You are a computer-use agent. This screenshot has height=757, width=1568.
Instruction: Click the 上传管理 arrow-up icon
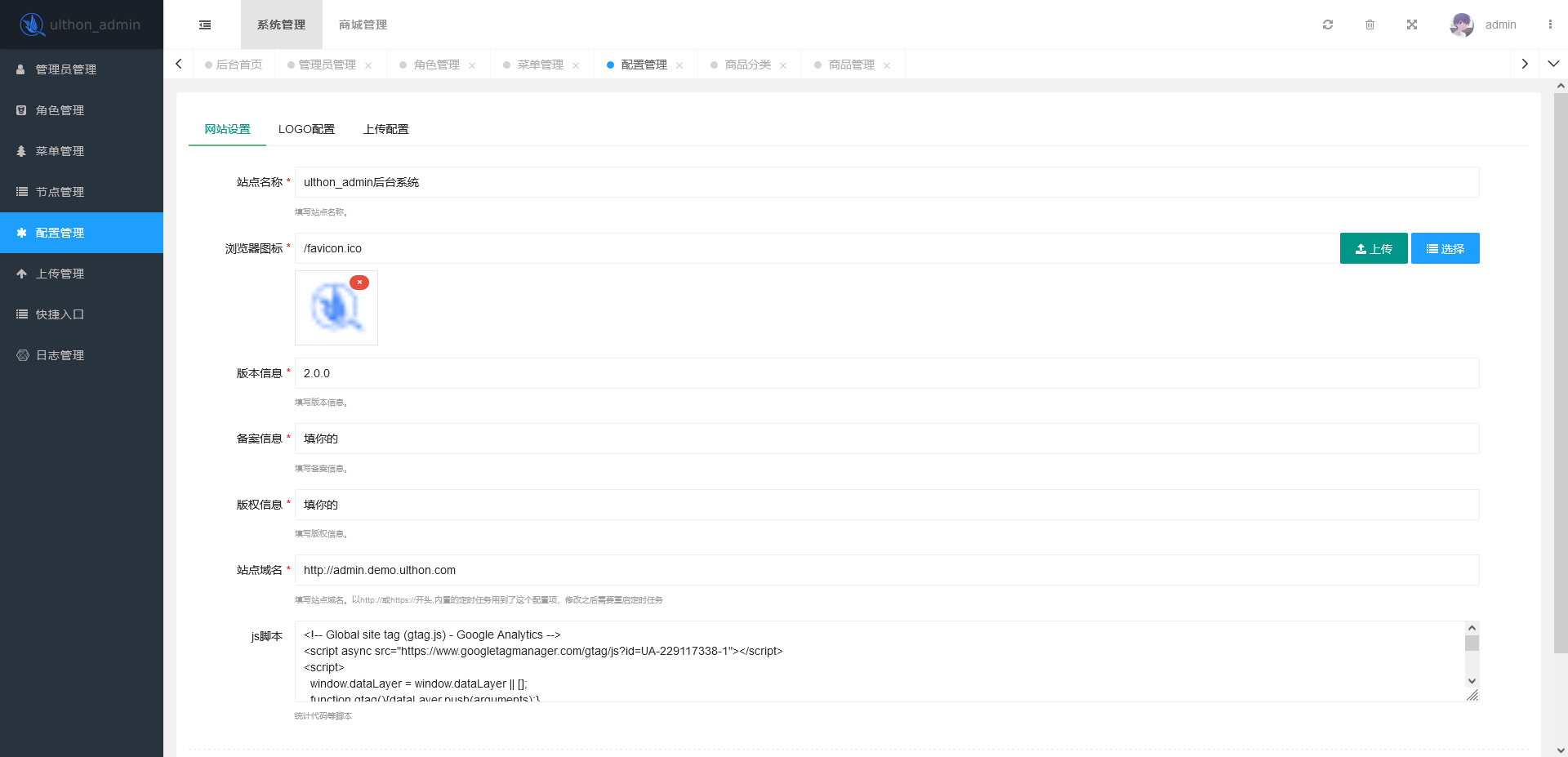click(21, 274)
